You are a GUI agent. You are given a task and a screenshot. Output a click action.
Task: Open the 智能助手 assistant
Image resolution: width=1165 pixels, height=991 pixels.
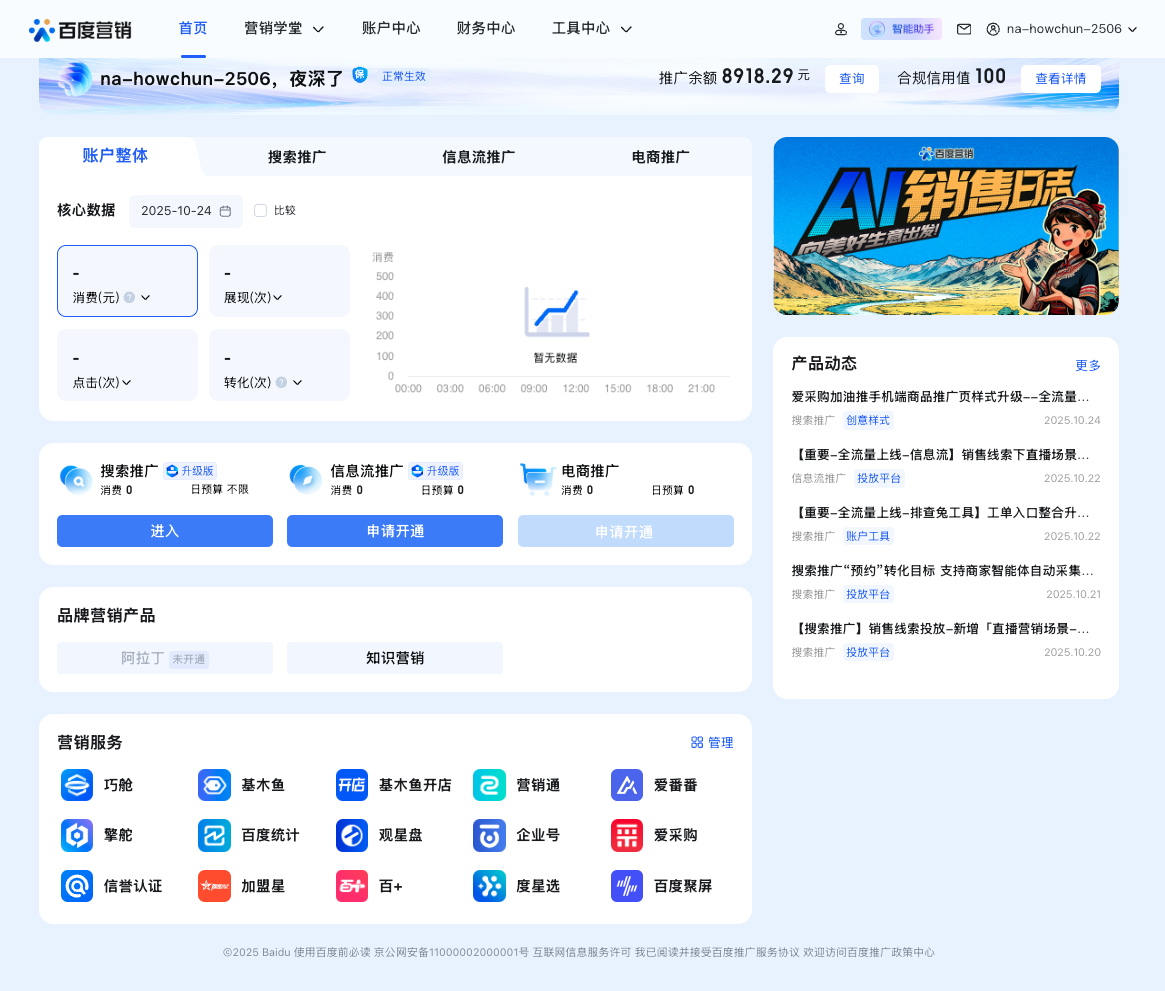click(900, 29)
